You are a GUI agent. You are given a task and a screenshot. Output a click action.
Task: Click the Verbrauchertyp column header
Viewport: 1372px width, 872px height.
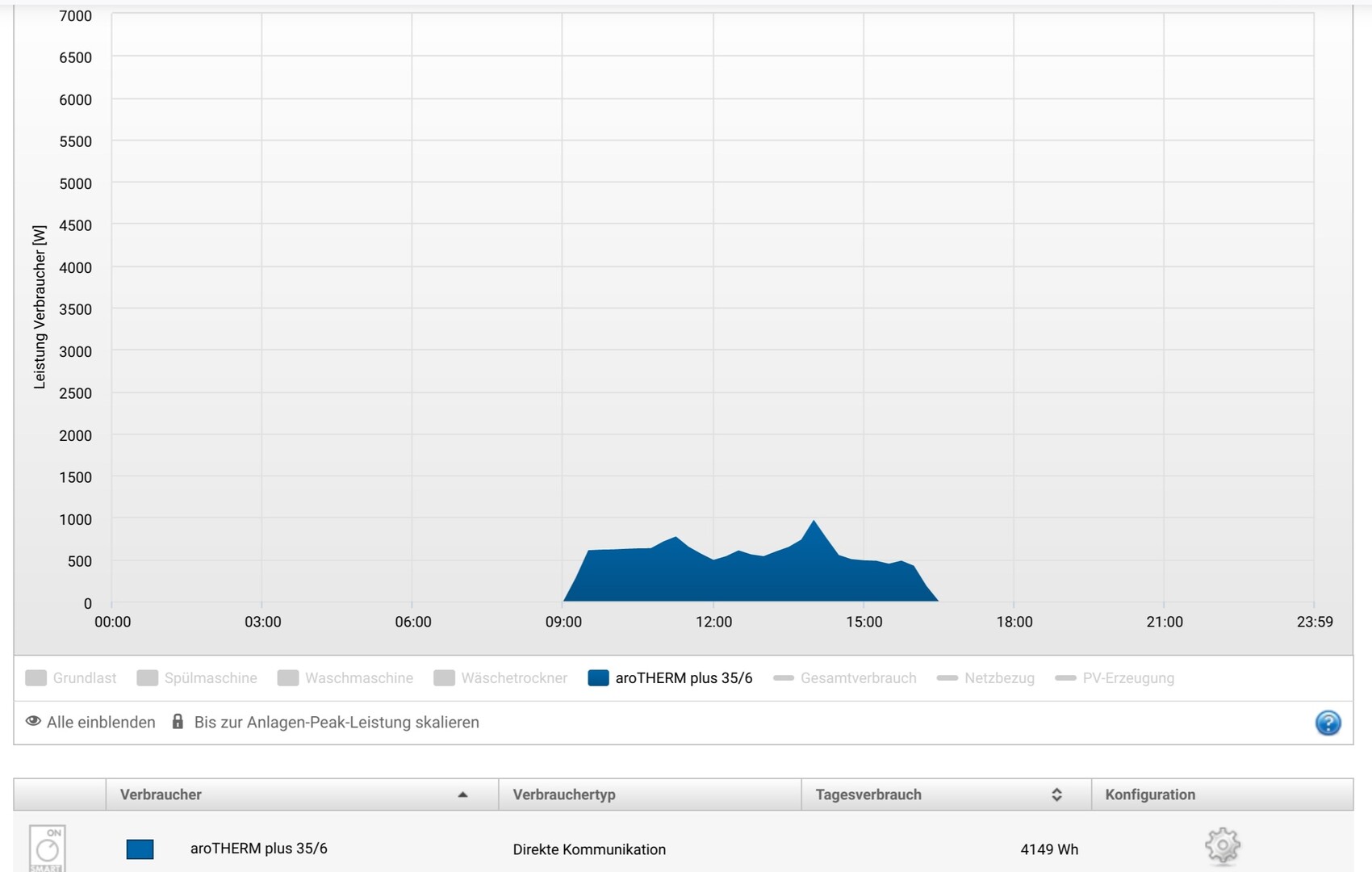[564, 794]
